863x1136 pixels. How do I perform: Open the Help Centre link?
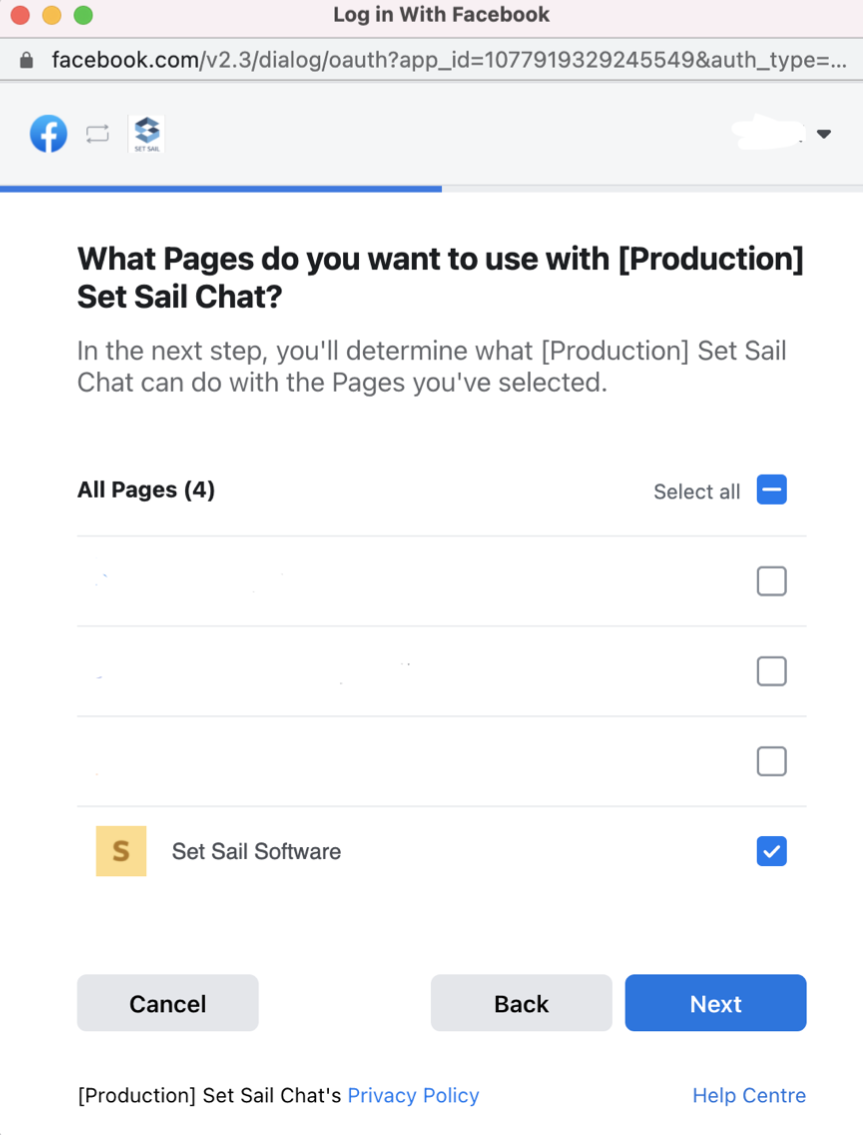pyautogui.click(x=749, y=1095)
